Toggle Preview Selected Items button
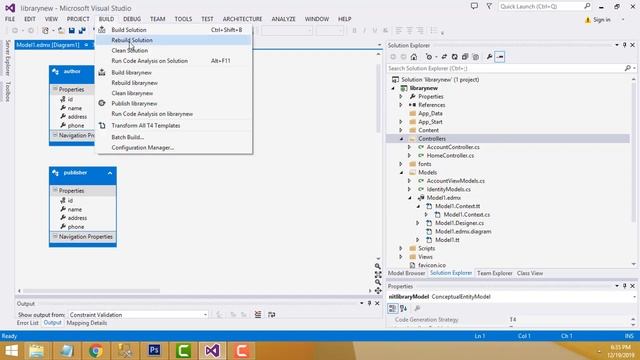 500,57
